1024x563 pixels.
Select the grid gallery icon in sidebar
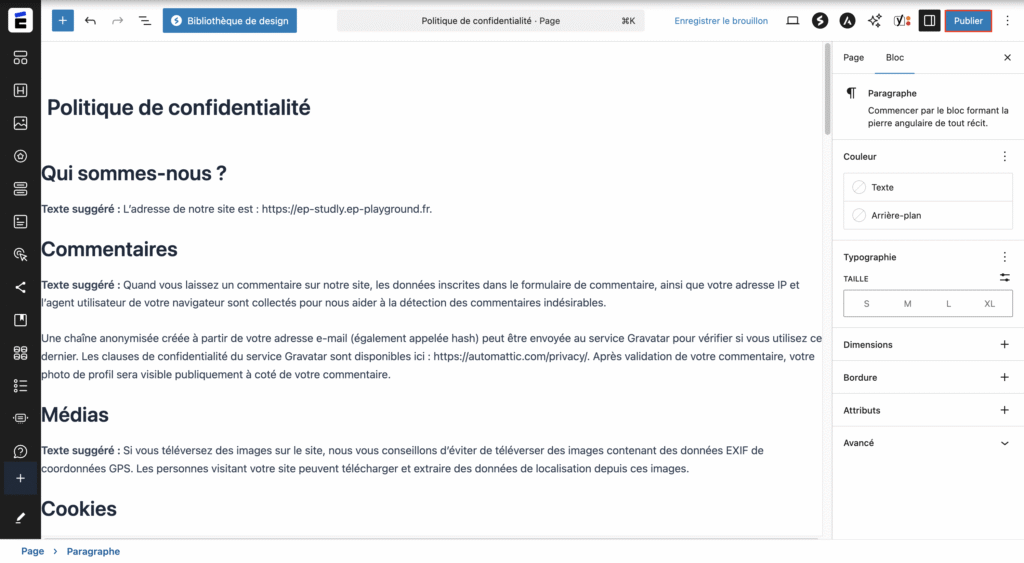(20, 353)
